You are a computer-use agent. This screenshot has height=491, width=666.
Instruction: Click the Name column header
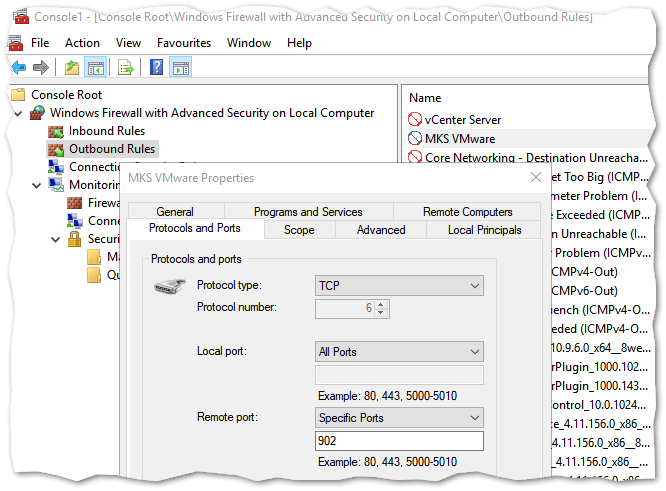[425, 98]
